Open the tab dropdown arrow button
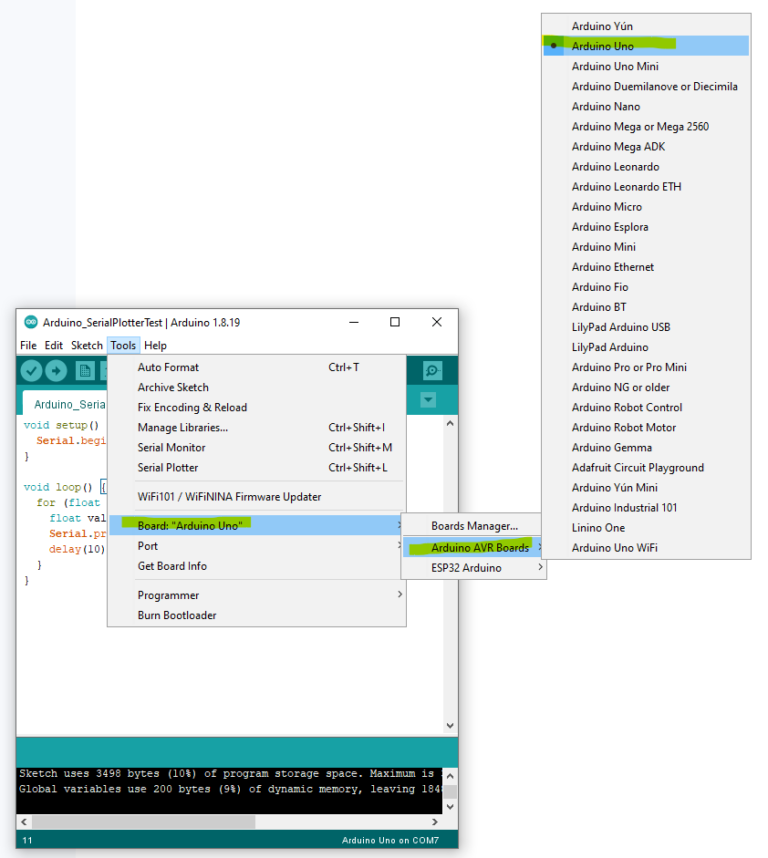Screen dimensions: 768x858 tap(428, 401)
